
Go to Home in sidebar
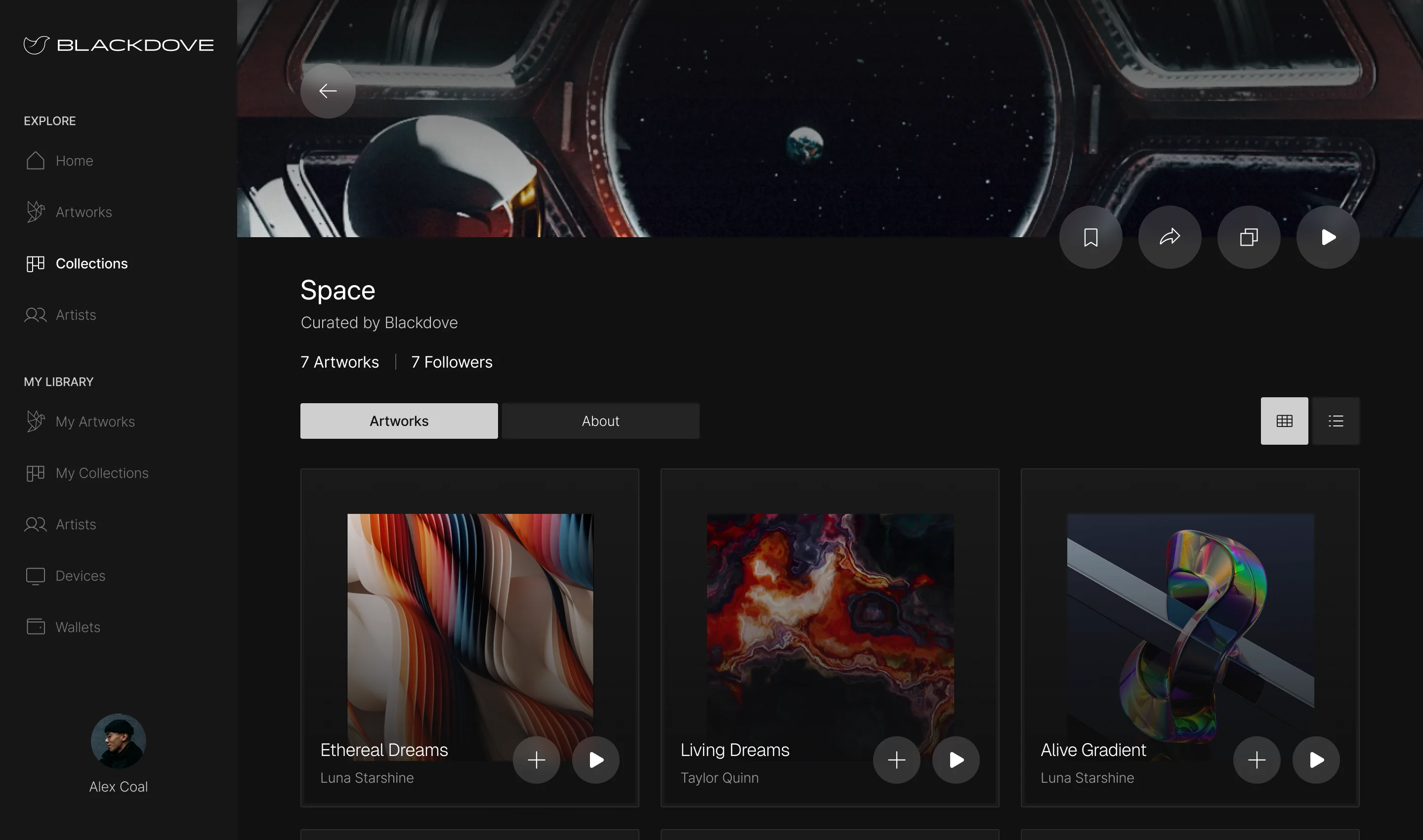(x=60, y=161)
